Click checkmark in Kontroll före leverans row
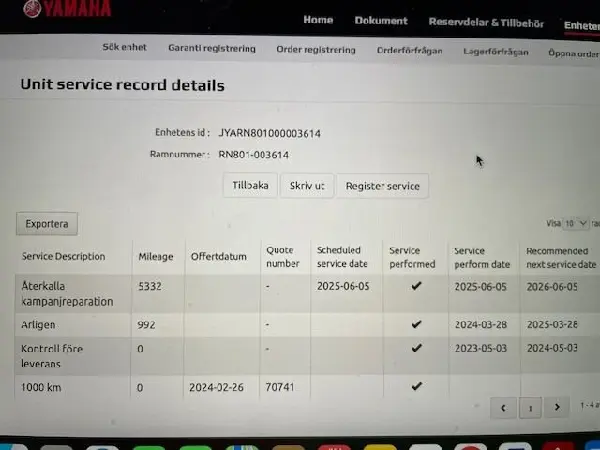The image size is (600, 450). tap(416, 350)
